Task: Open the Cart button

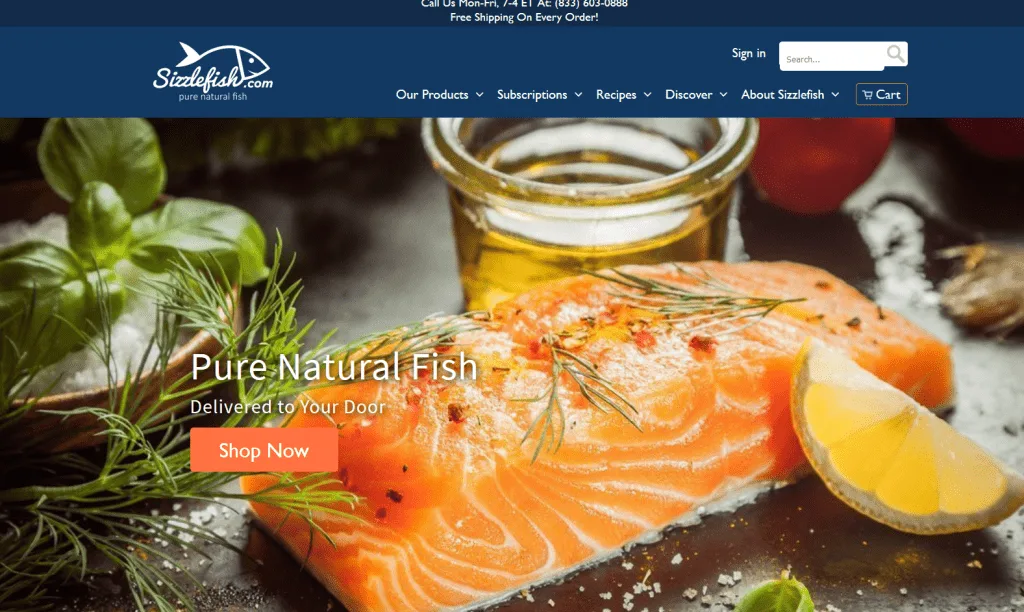Action: pos(882,94)
